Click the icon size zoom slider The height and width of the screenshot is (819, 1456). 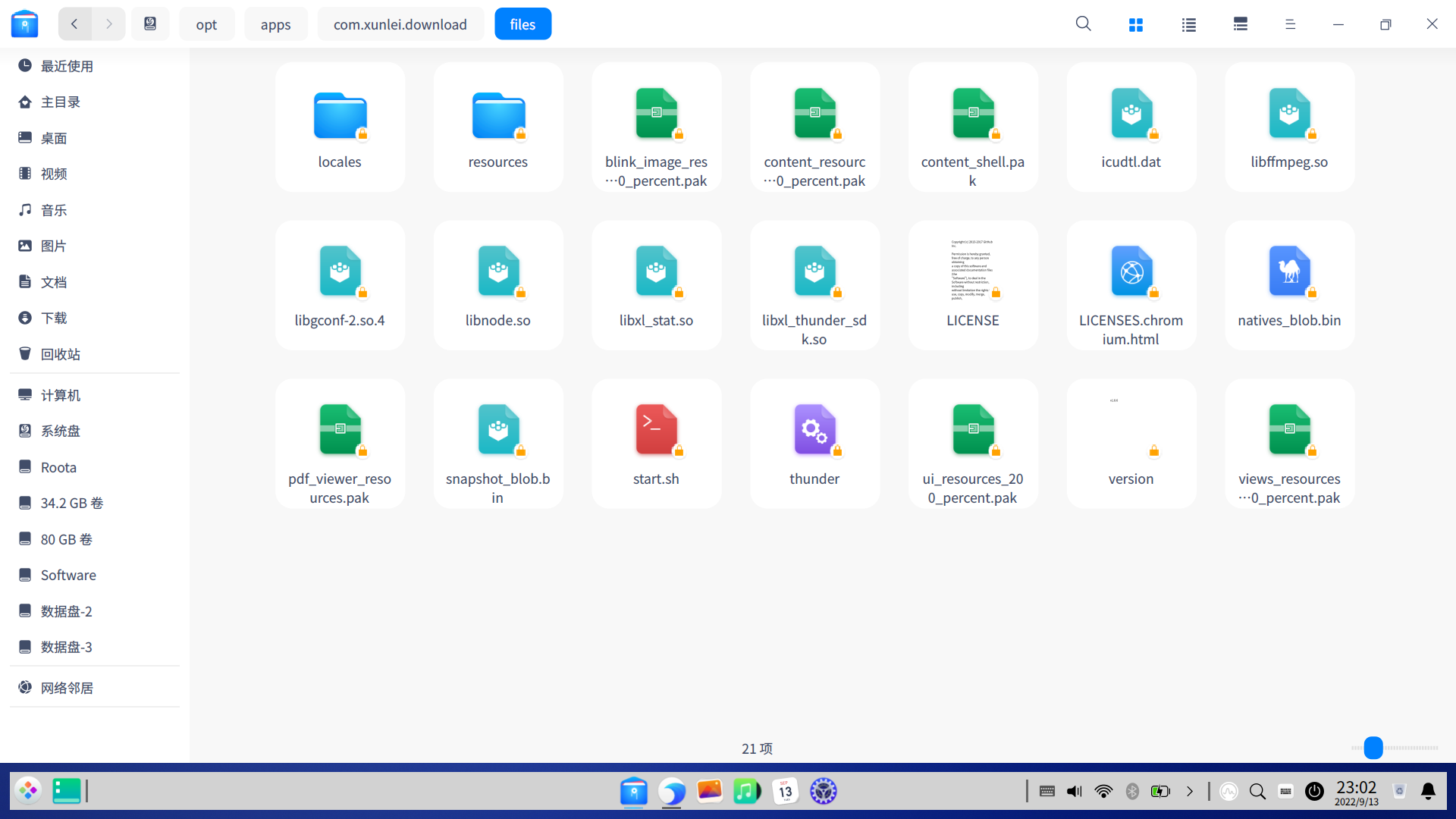1373,748
